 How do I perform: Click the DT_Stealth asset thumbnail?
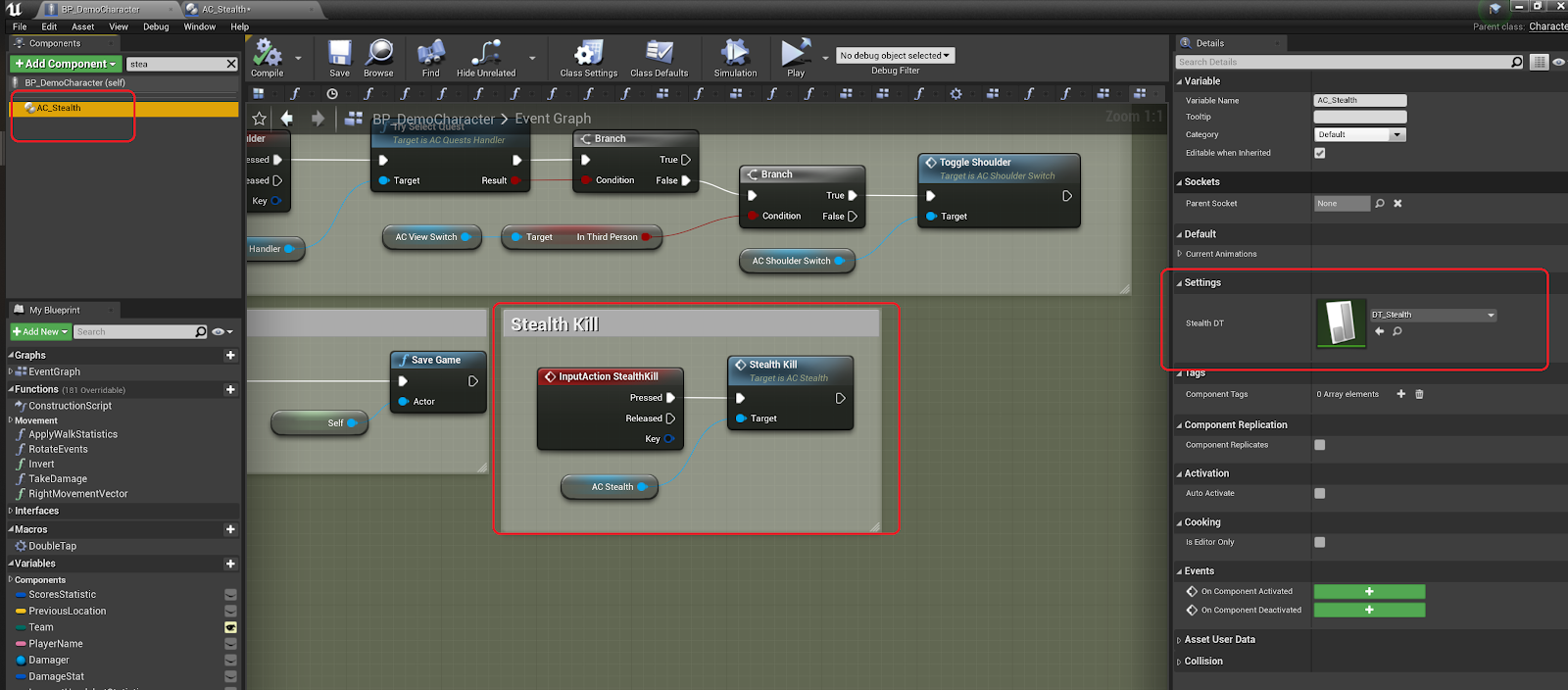pos(1341,323)
